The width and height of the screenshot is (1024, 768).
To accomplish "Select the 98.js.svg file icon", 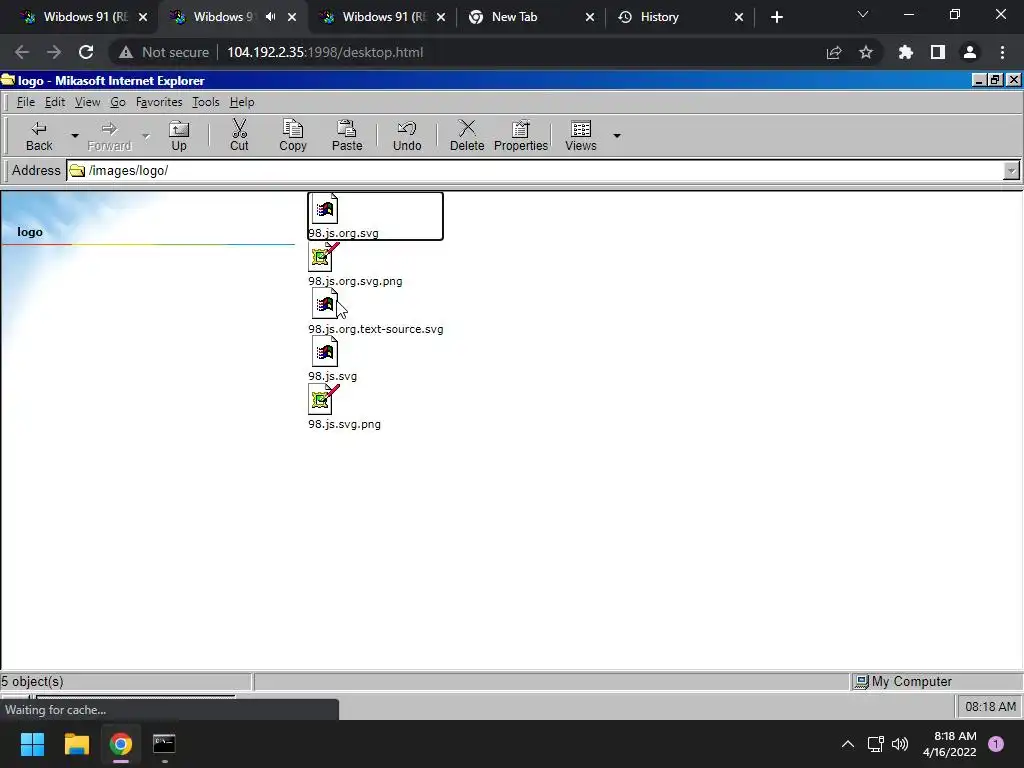I will [325, 352].
